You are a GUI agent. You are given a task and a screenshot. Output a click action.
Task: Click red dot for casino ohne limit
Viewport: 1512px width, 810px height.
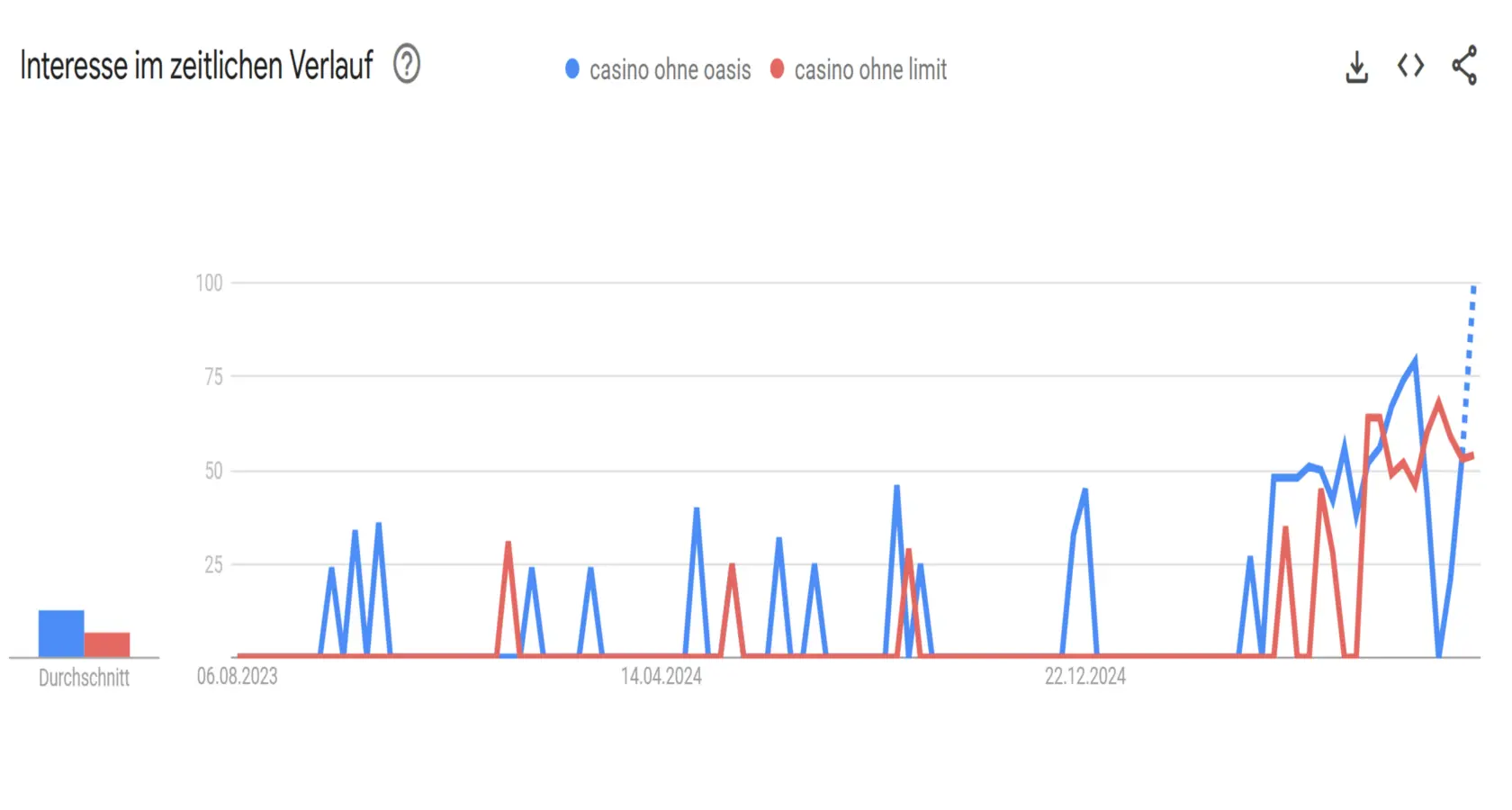click(x=778, y=68)
